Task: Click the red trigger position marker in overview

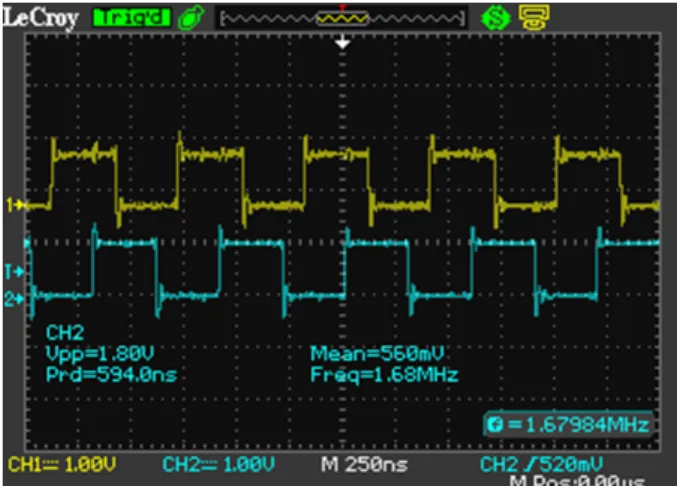Action: [x=342, y=8]
